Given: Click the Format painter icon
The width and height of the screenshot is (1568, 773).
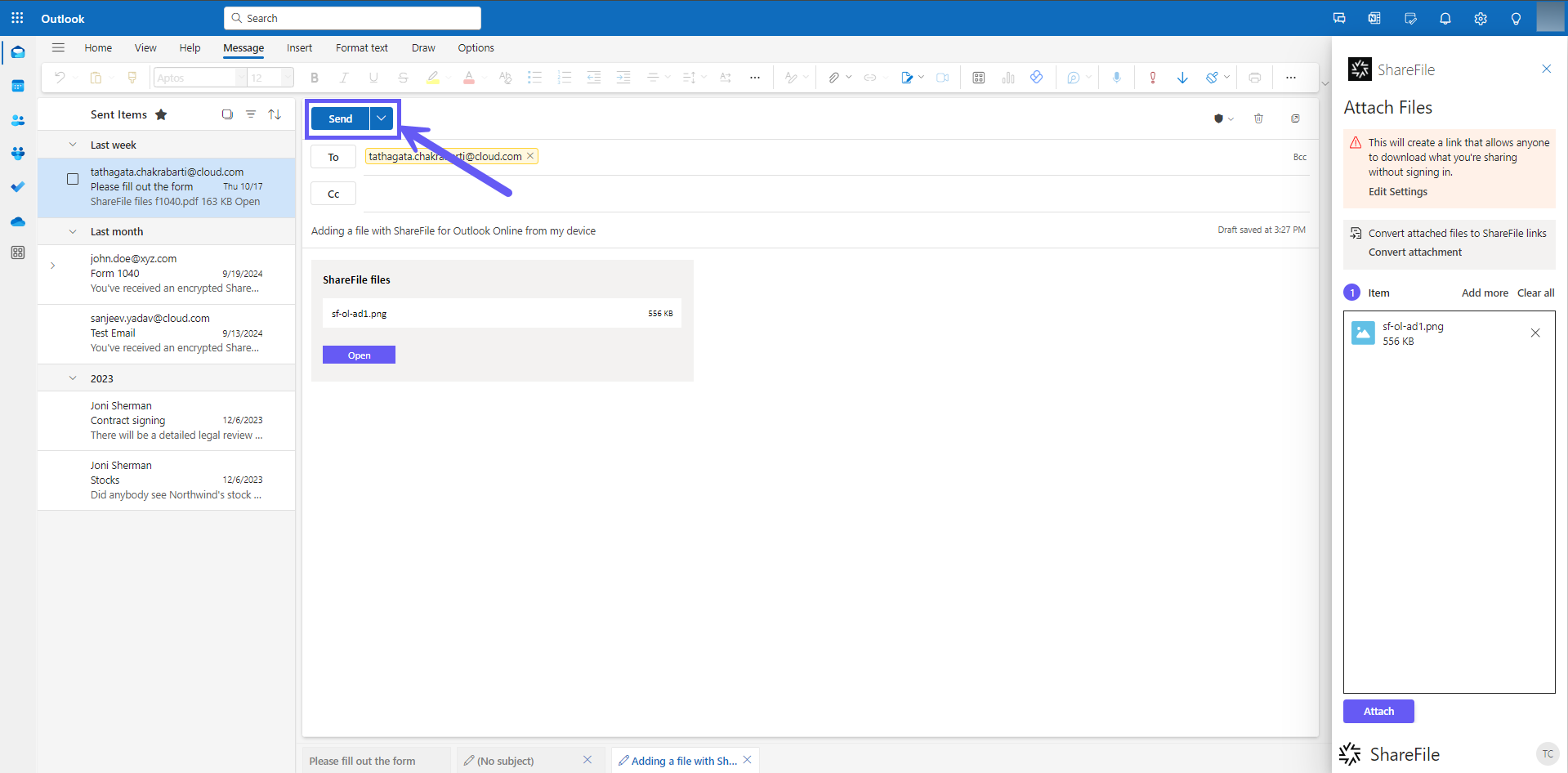Looking at the screenshot, I should tap(132, 78).
